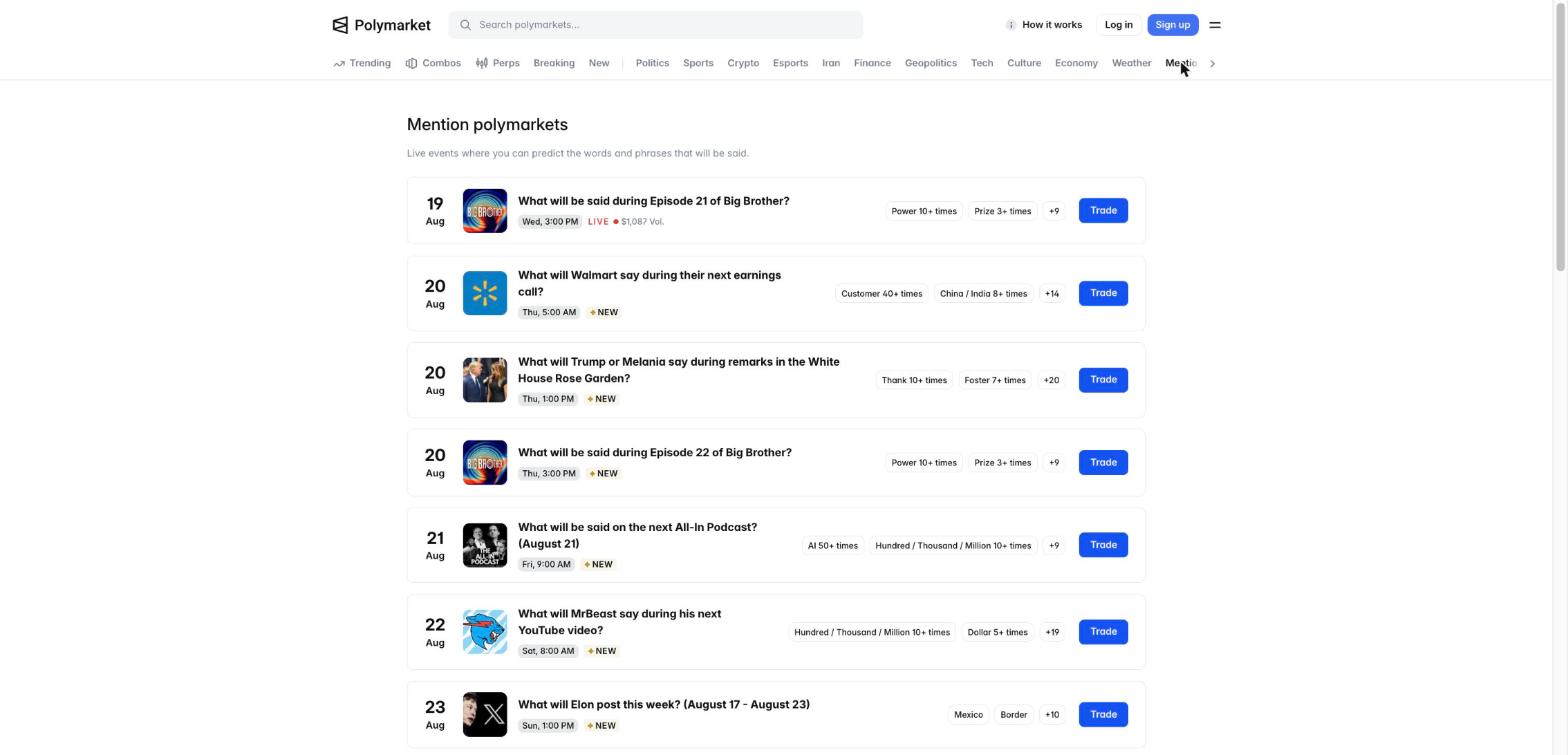Trade on Walmart earnings call market
The width and height of the screenshot is (1568, 755).
(1103, 293)
